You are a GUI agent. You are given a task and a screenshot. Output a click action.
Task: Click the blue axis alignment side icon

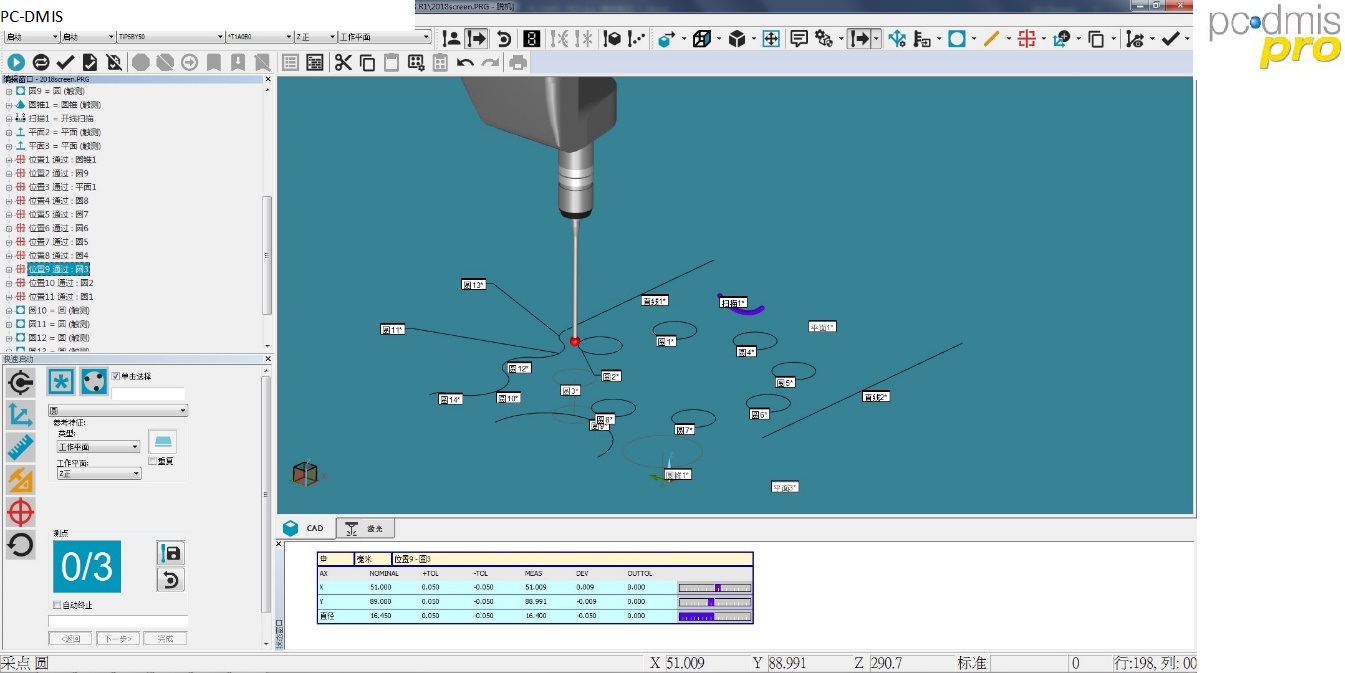click(20, 415)
